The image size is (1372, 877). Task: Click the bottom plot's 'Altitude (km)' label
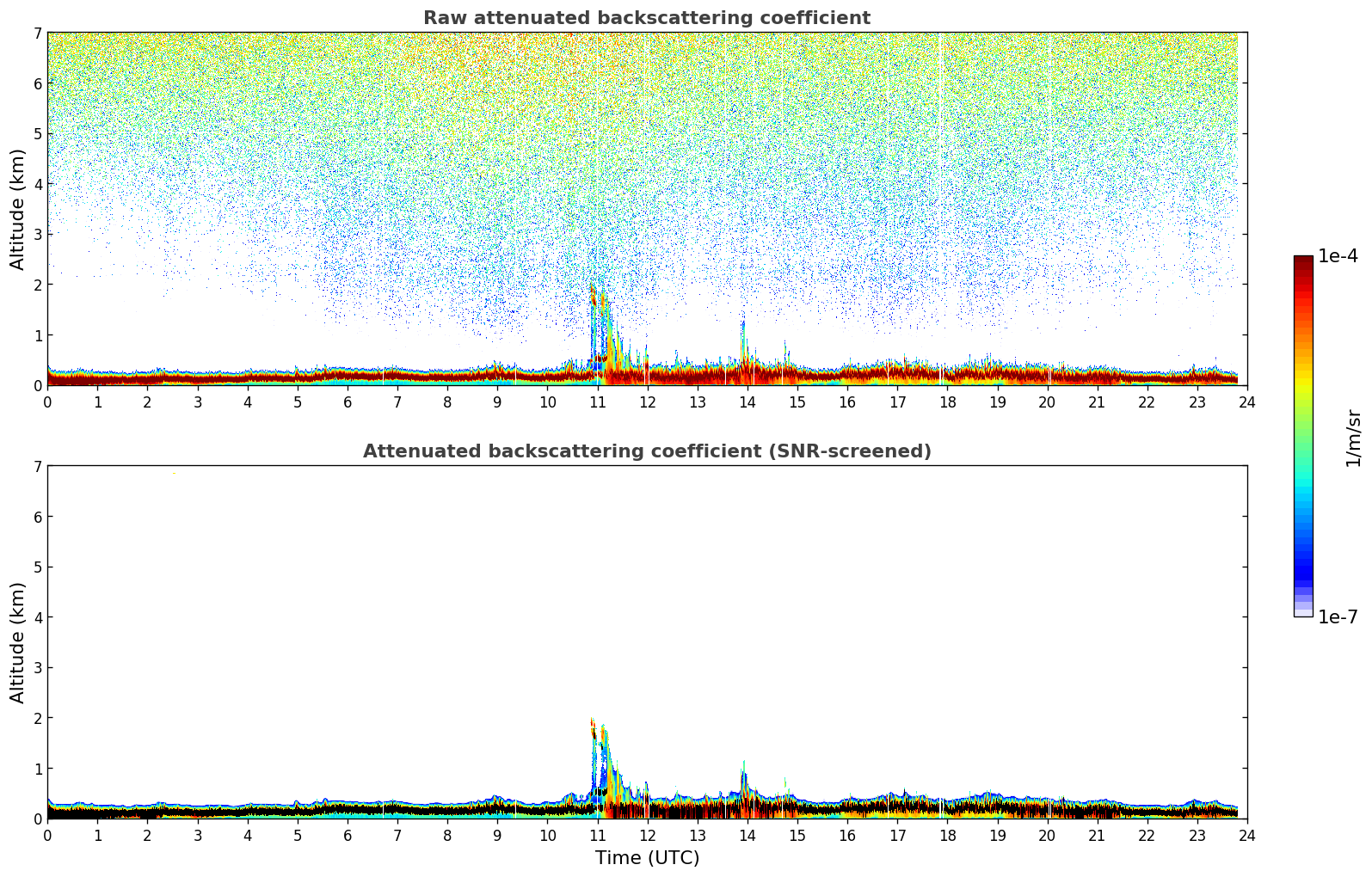pos(18,642)
